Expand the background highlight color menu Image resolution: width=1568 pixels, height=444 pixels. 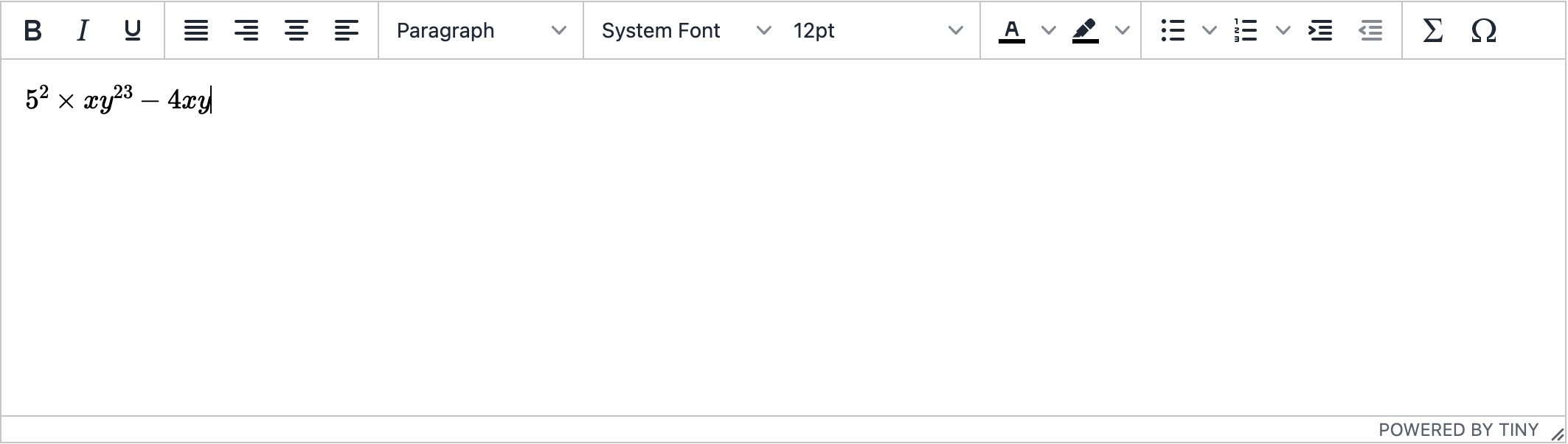click(x=1123, y=30)
